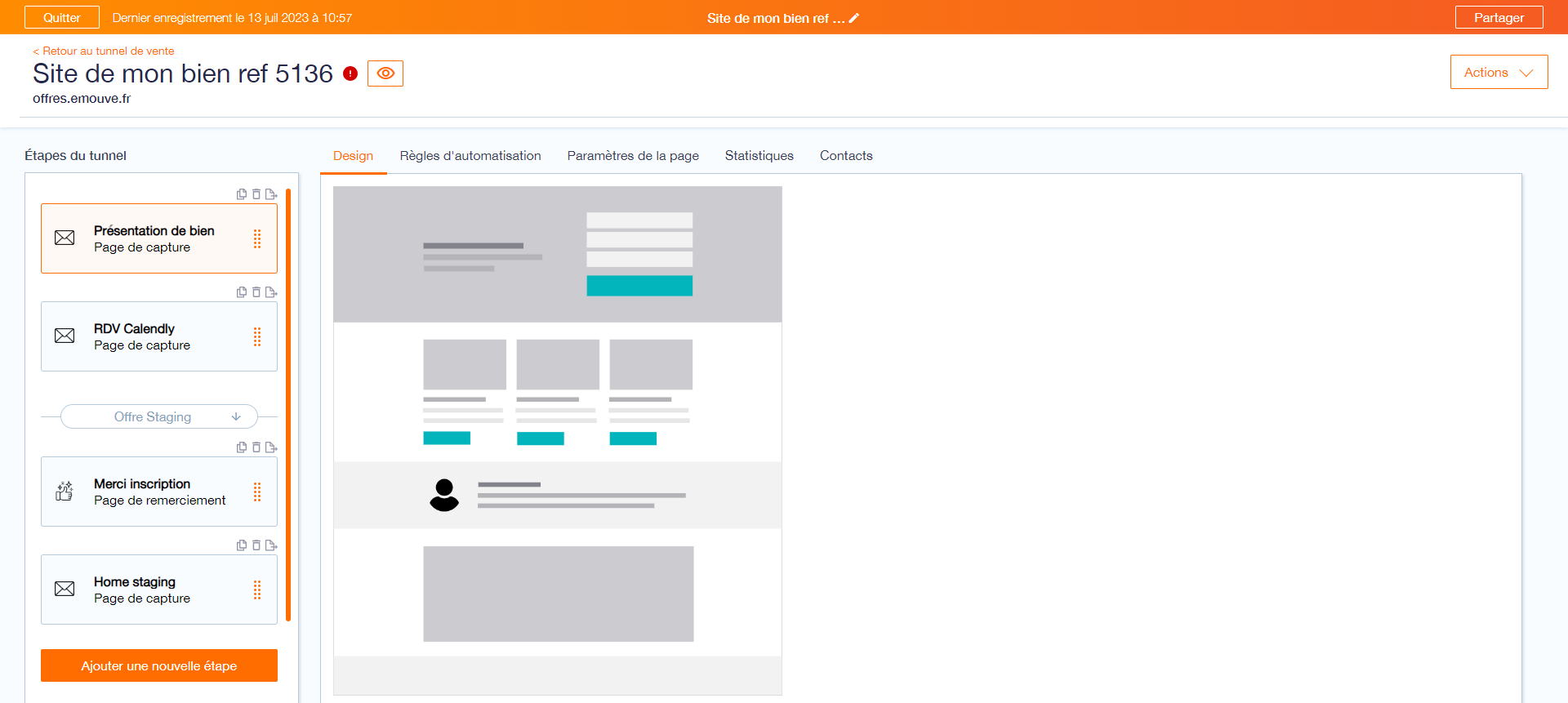Open the Statistiques tab
The width and height of the screenshot is (1568, 703).
point(759,155)
